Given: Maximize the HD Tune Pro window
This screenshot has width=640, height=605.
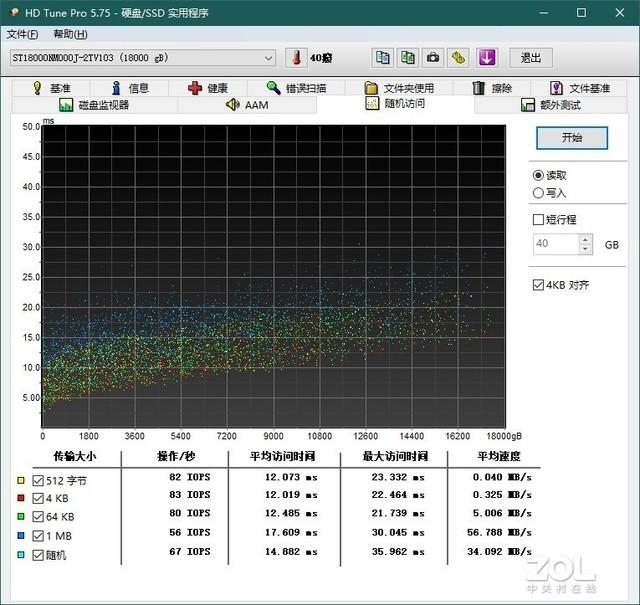Looking at the screenshot, I should click(581, 13).
